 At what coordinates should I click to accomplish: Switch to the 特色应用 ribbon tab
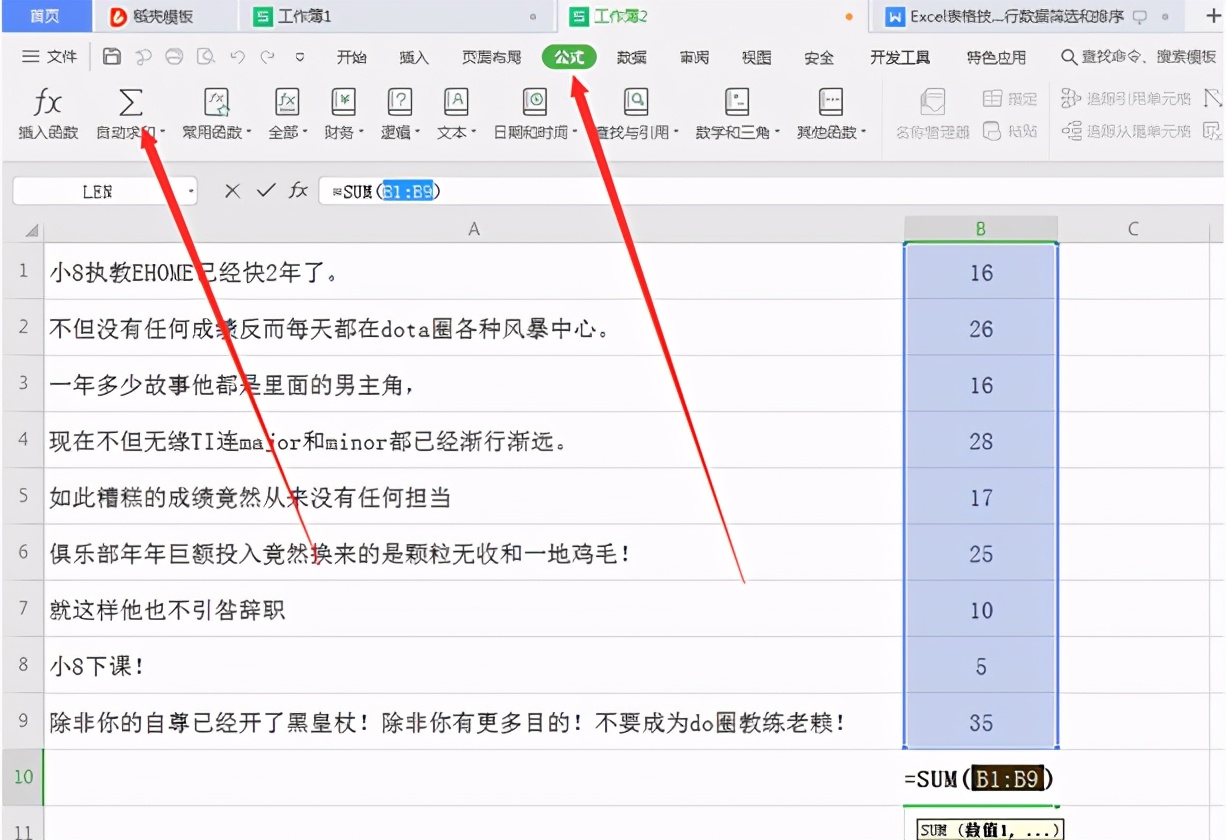point(996,57)
